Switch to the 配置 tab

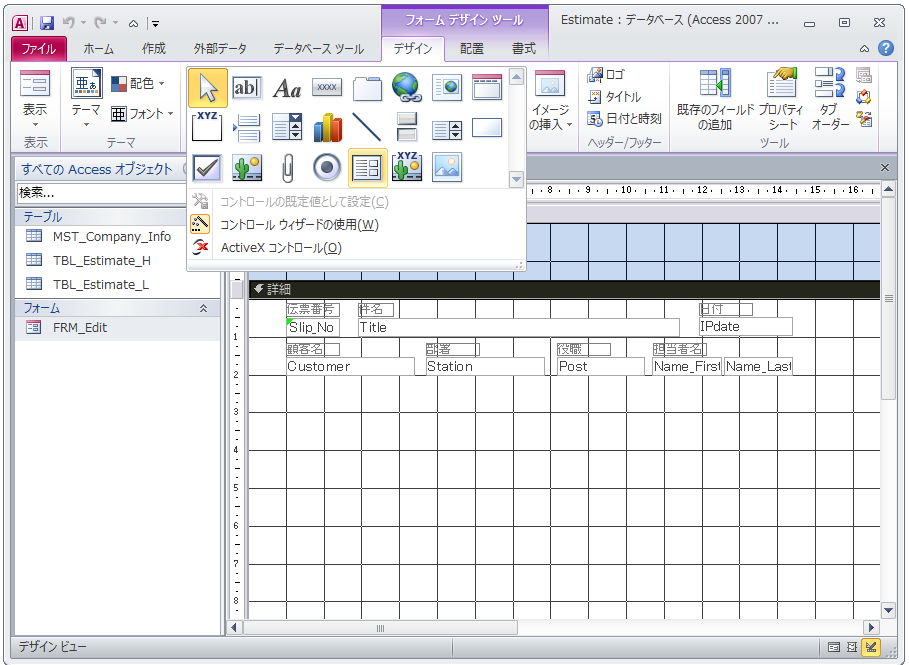tap(471, 49)
